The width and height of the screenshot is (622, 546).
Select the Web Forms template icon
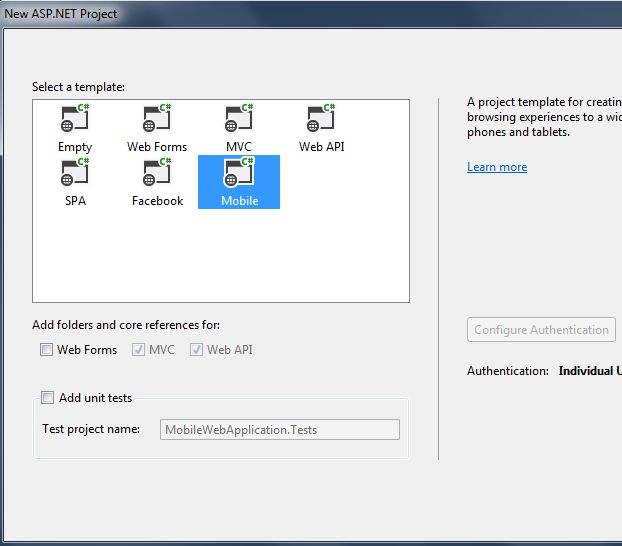(x=157, y=118)
